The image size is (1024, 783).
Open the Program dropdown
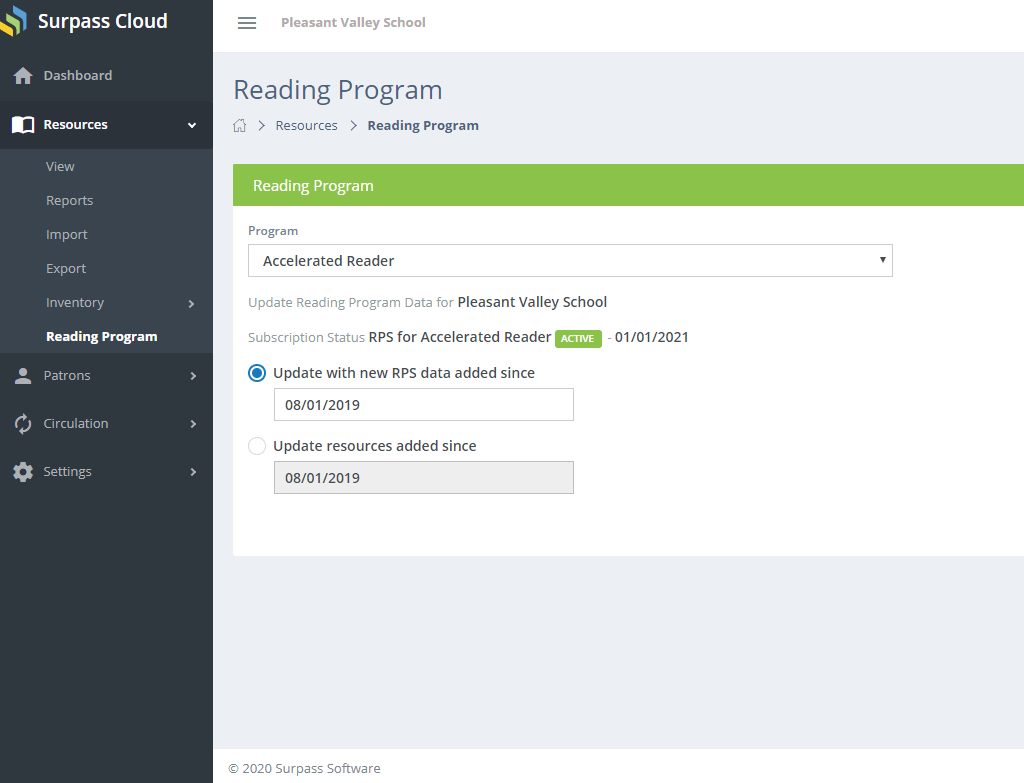(x=570, y=261)
